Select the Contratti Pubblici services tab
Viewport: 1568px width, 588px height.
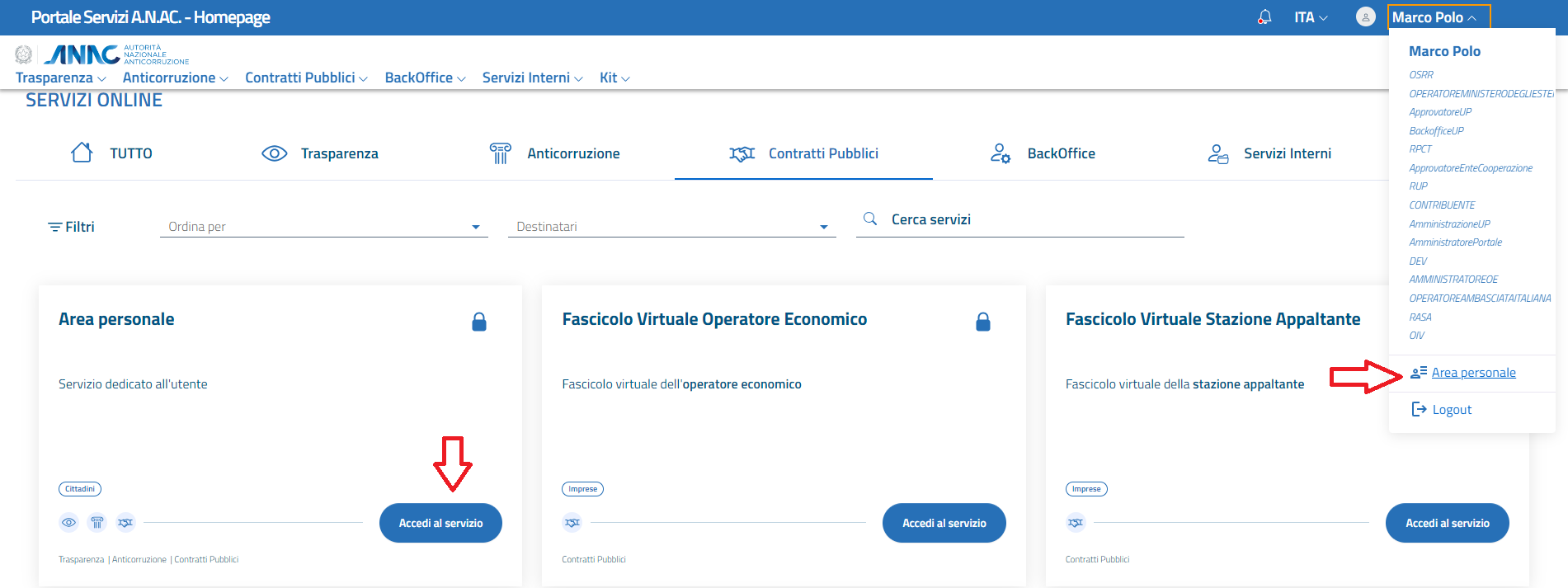(x=803, y=153)
